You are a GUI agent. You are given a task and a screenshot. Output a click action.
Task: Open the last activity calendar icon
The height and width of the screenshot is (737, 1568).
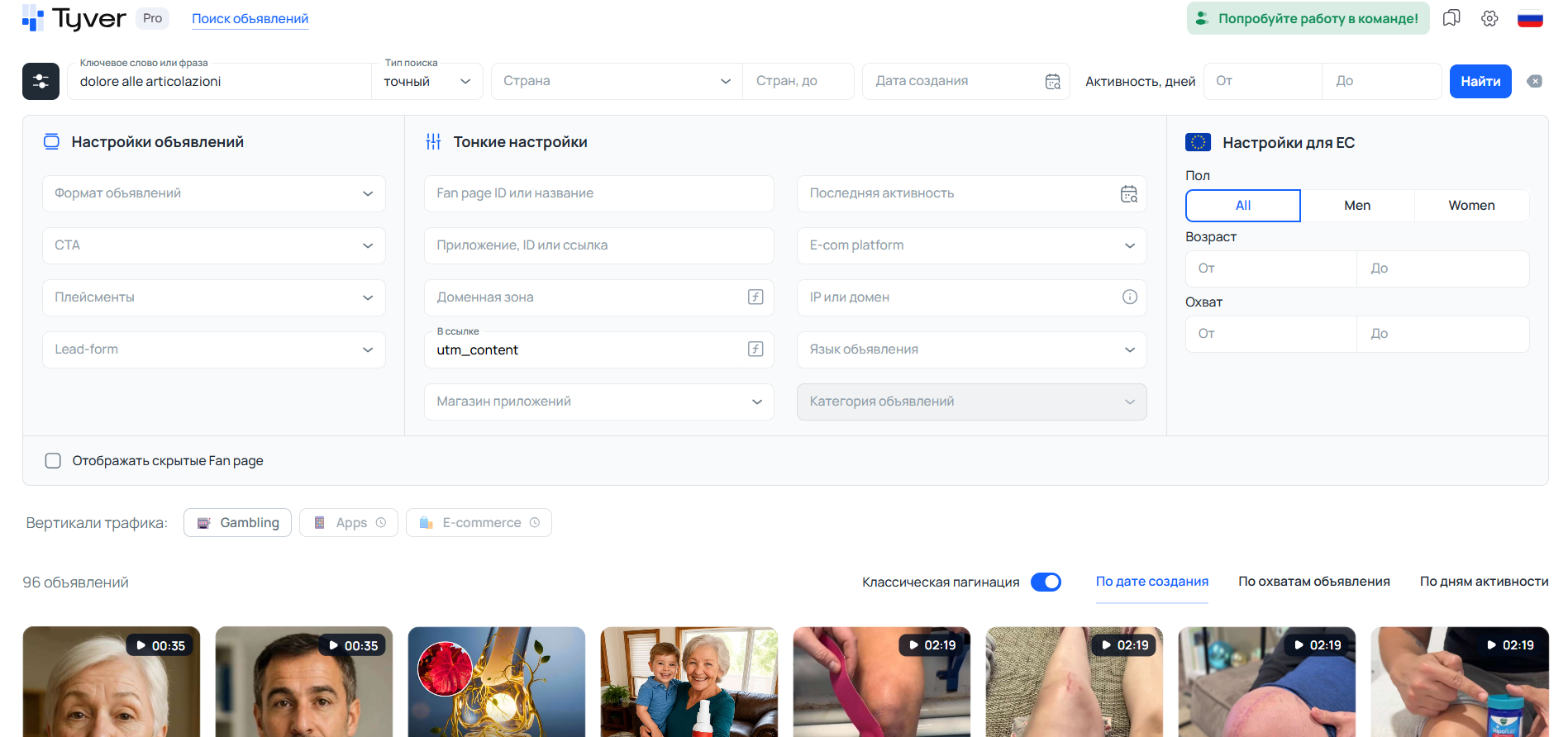pos(1129,193)
